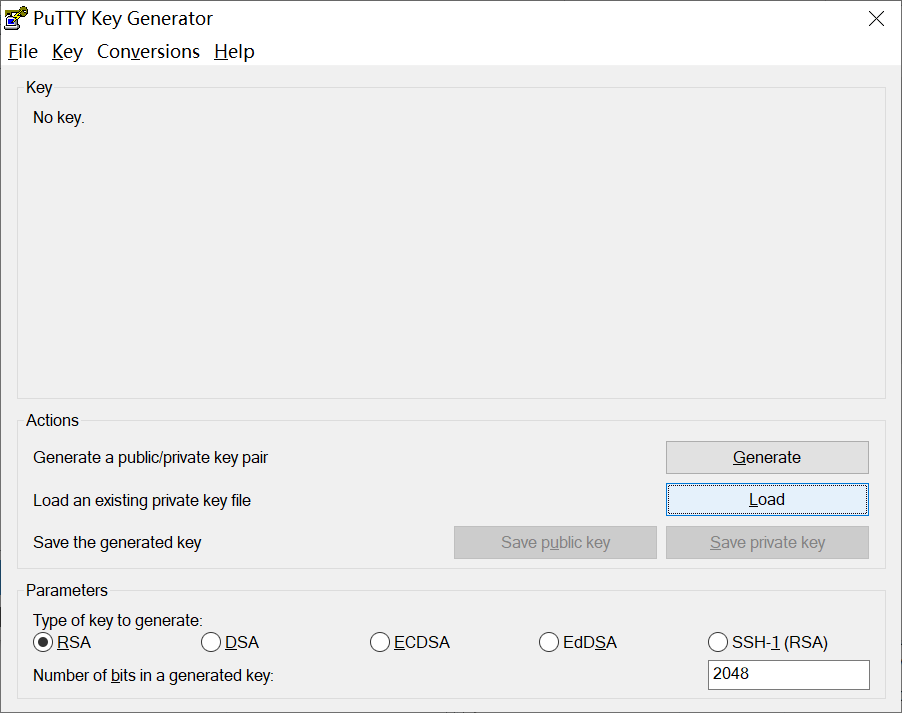Open the File menu
The width and height of the screenshot is (902, 713).
tap(22, 51)
